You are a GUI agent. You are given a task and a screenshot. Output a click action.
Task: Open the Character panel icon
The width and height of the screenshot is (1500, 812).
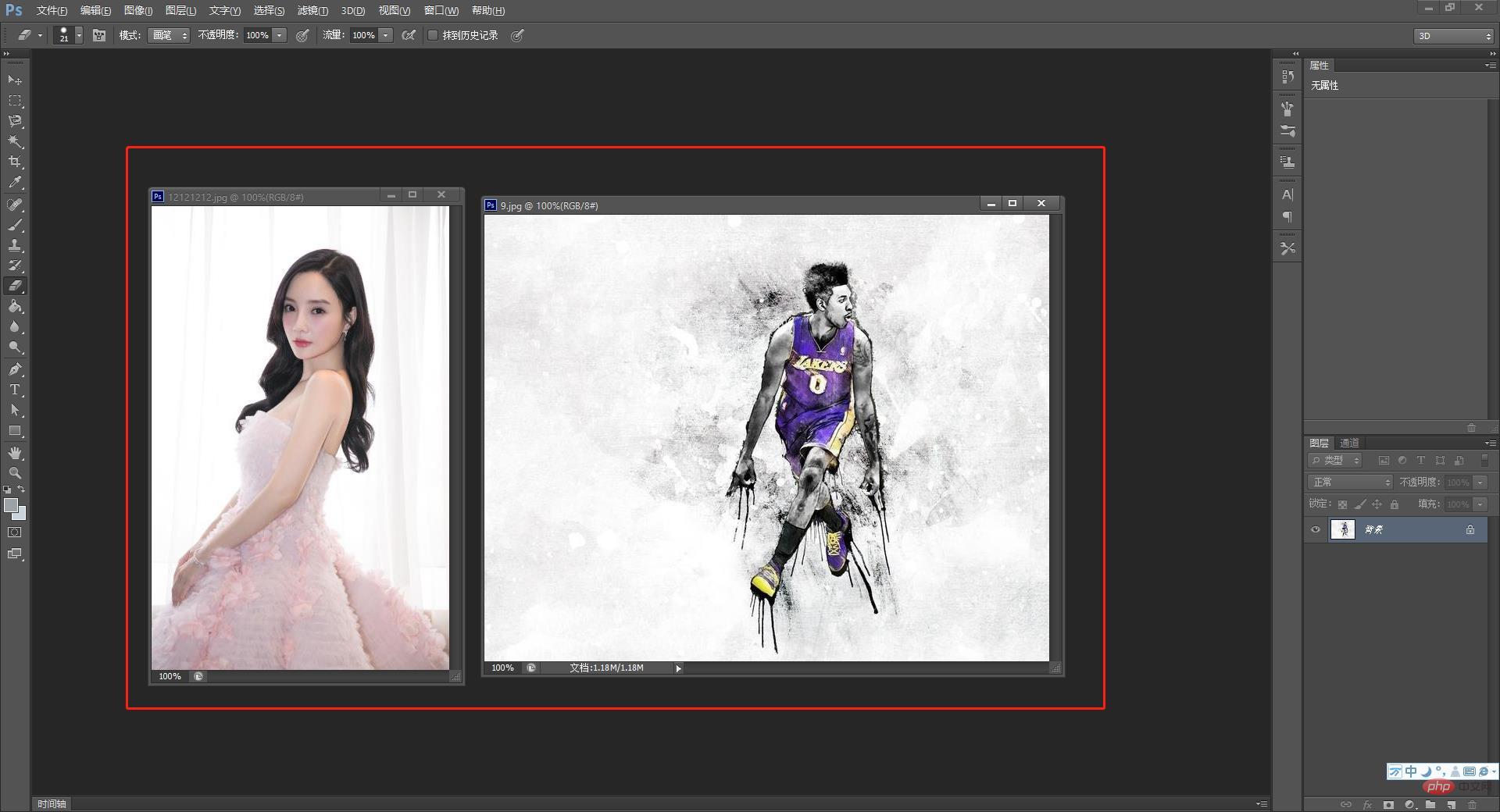(x=1287, y=194)
